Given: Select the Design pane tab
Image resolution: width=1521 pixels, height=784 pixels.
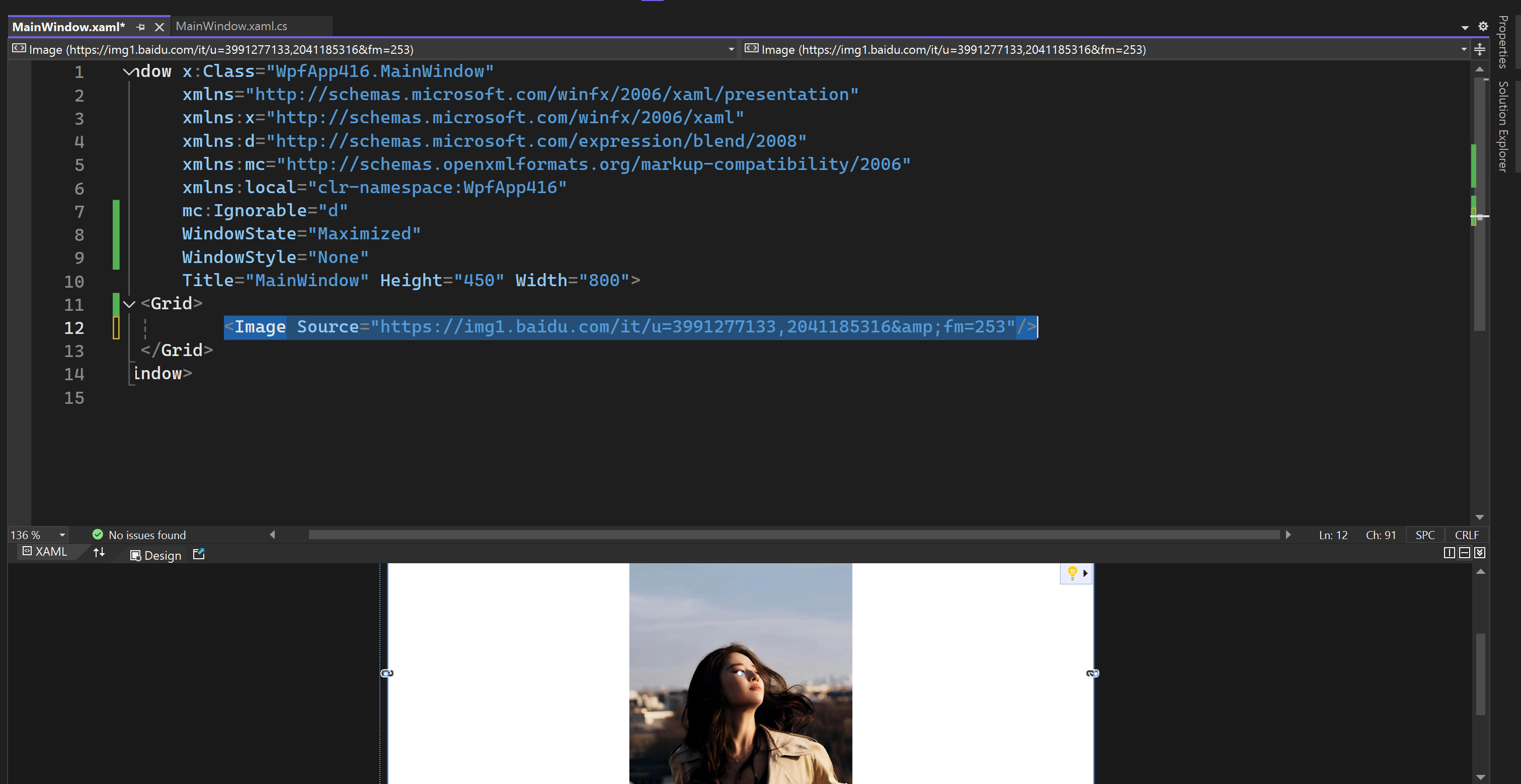Looking at the screenshot, I should coord(156,555).
